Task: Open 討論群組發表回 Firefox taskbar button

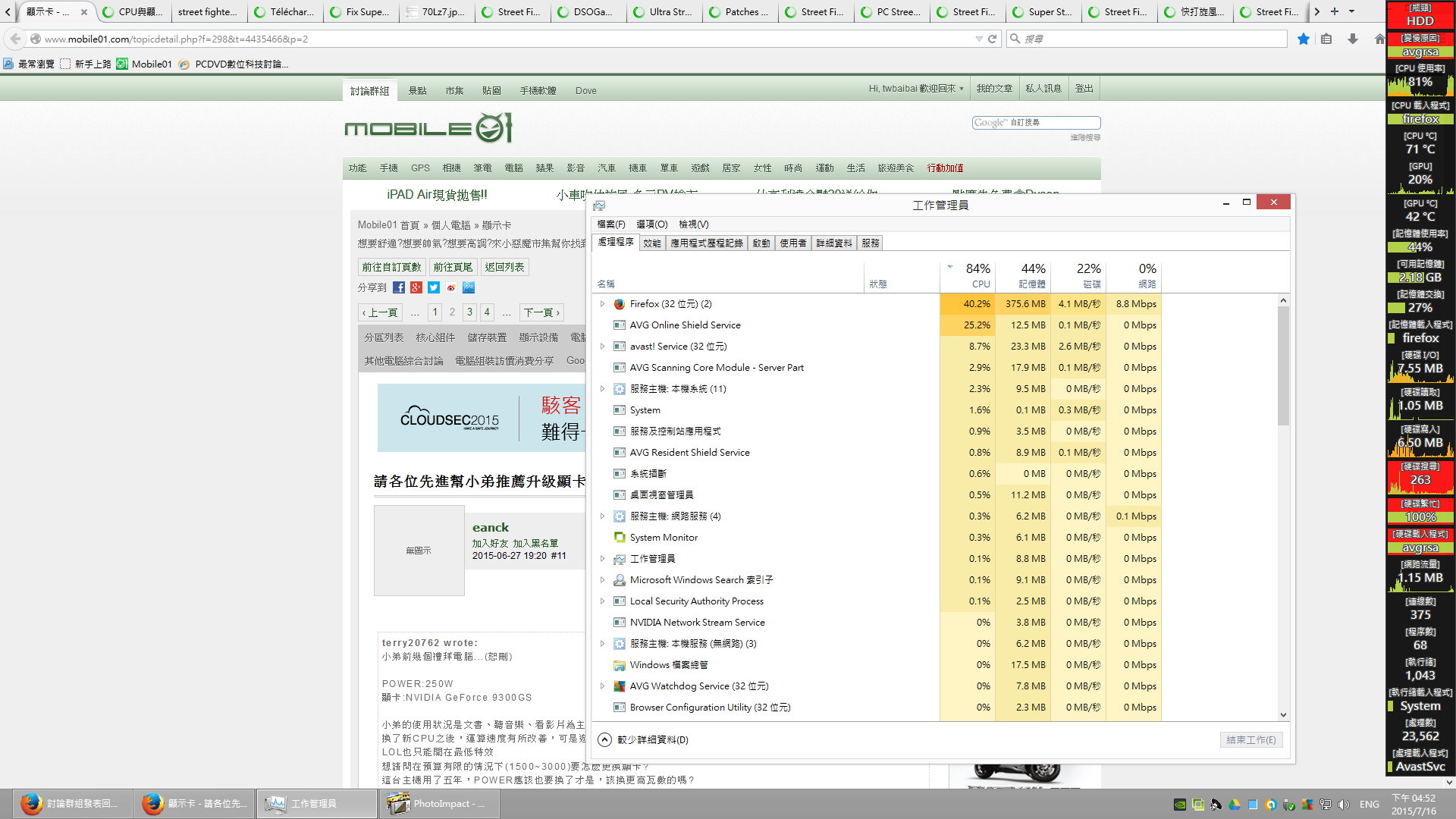Action: click(73, 804)
